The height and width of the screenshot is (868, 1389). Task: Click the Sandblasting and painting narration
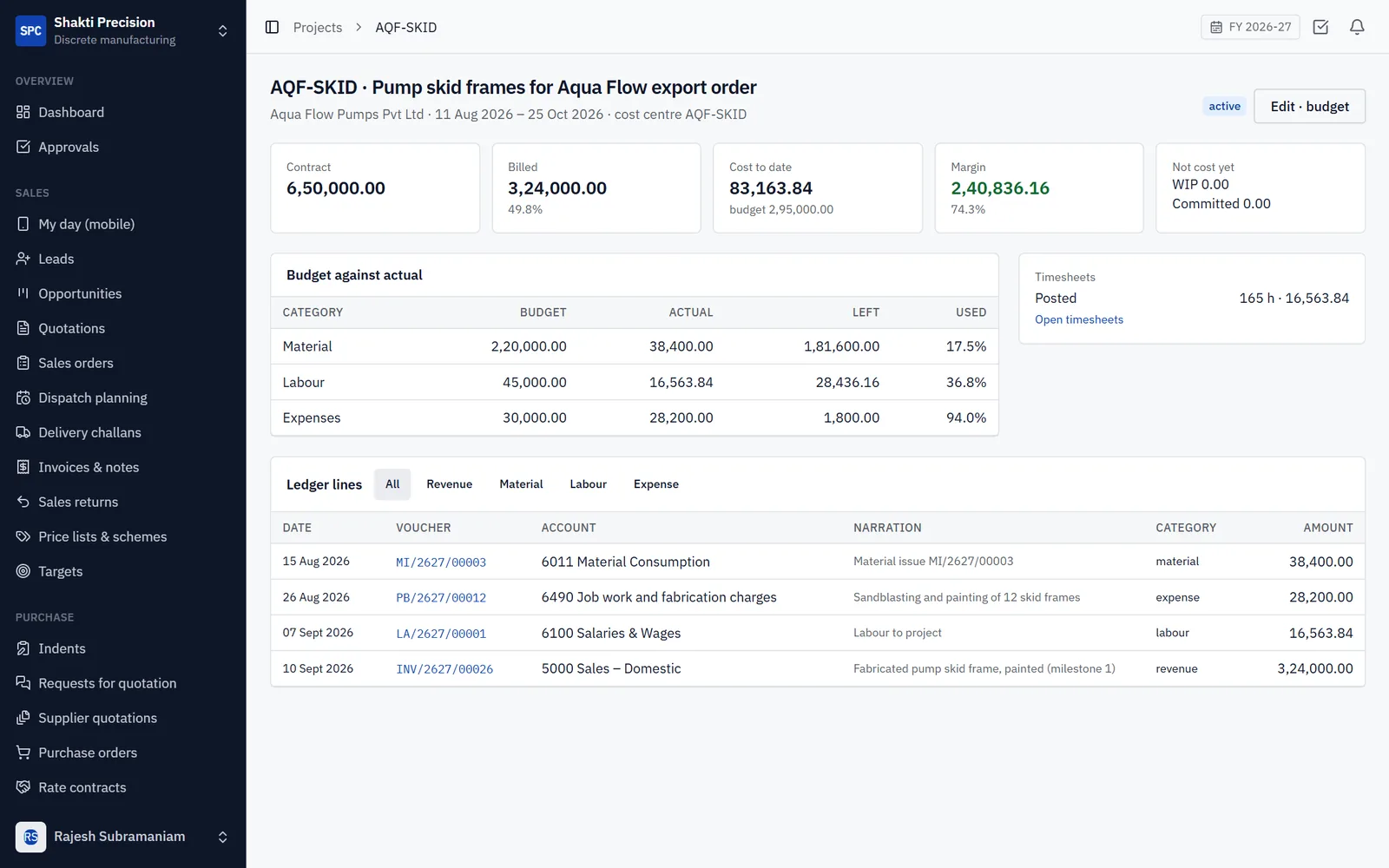click(x=966, y=597)
